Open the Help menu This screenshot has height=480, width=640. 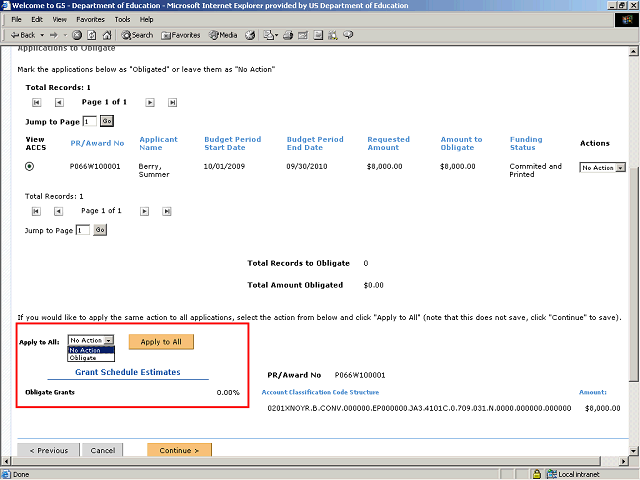[146, 19]
